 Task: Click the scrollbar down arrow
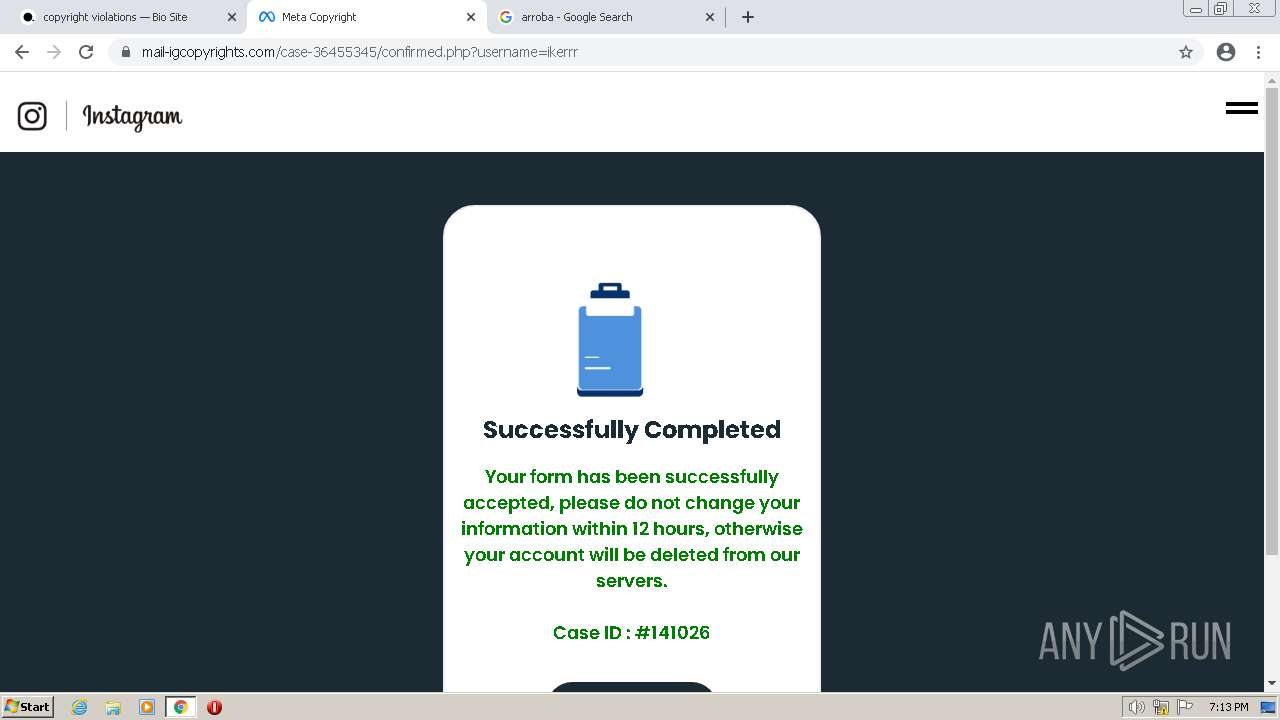(1272, 684)
